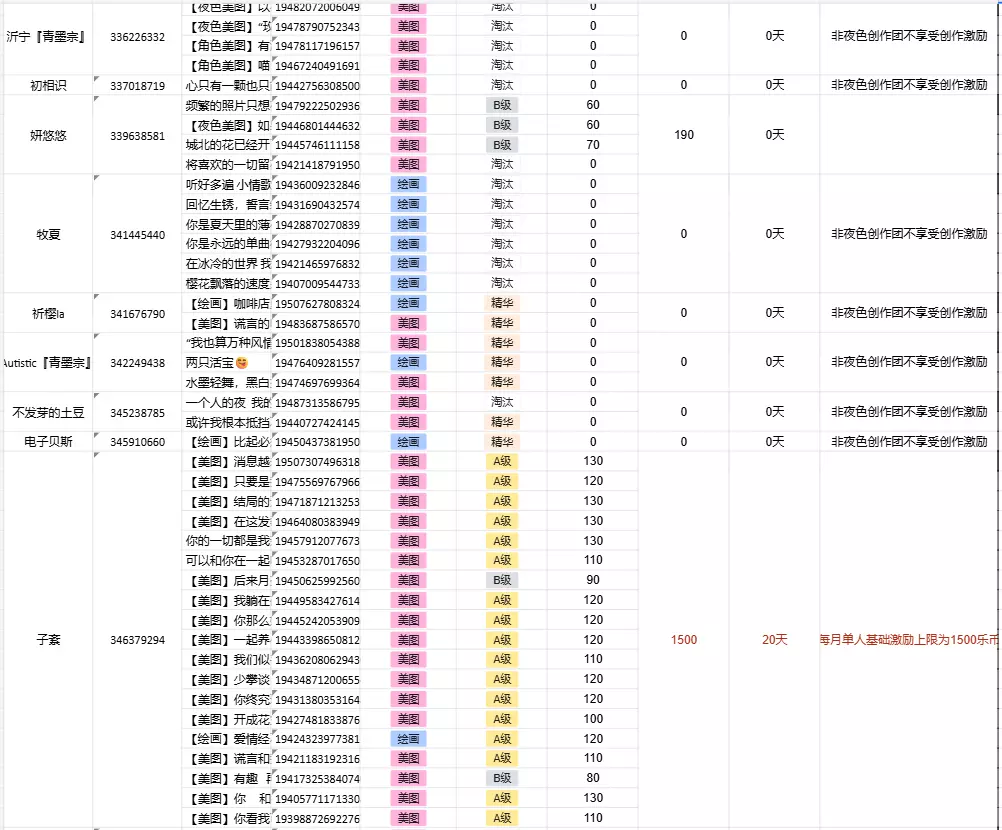Image resolution: width=1002 pixels, height=830 pixels.
Task: Click the 两只活宝 title cell
Action: [227, 362]
